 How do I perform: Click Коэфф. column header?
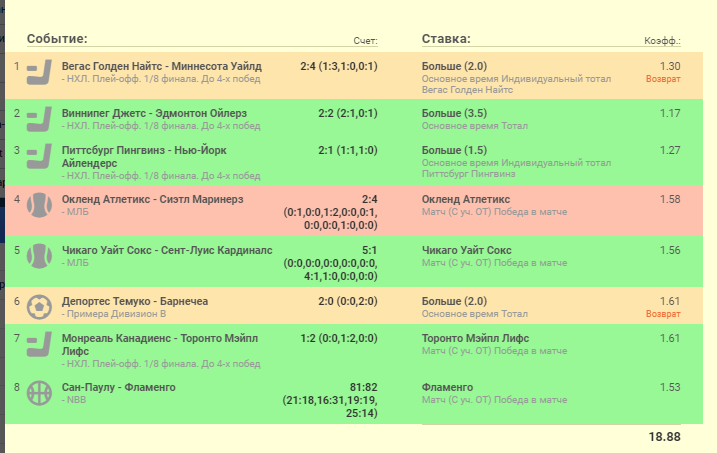point(662,41)
